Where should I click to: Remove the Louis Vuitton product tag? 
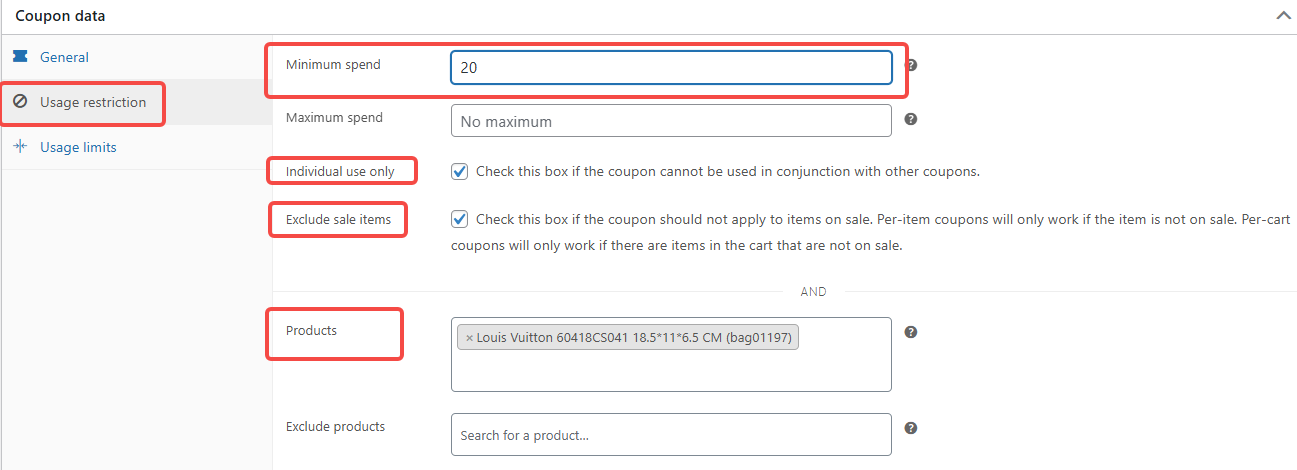469,338
